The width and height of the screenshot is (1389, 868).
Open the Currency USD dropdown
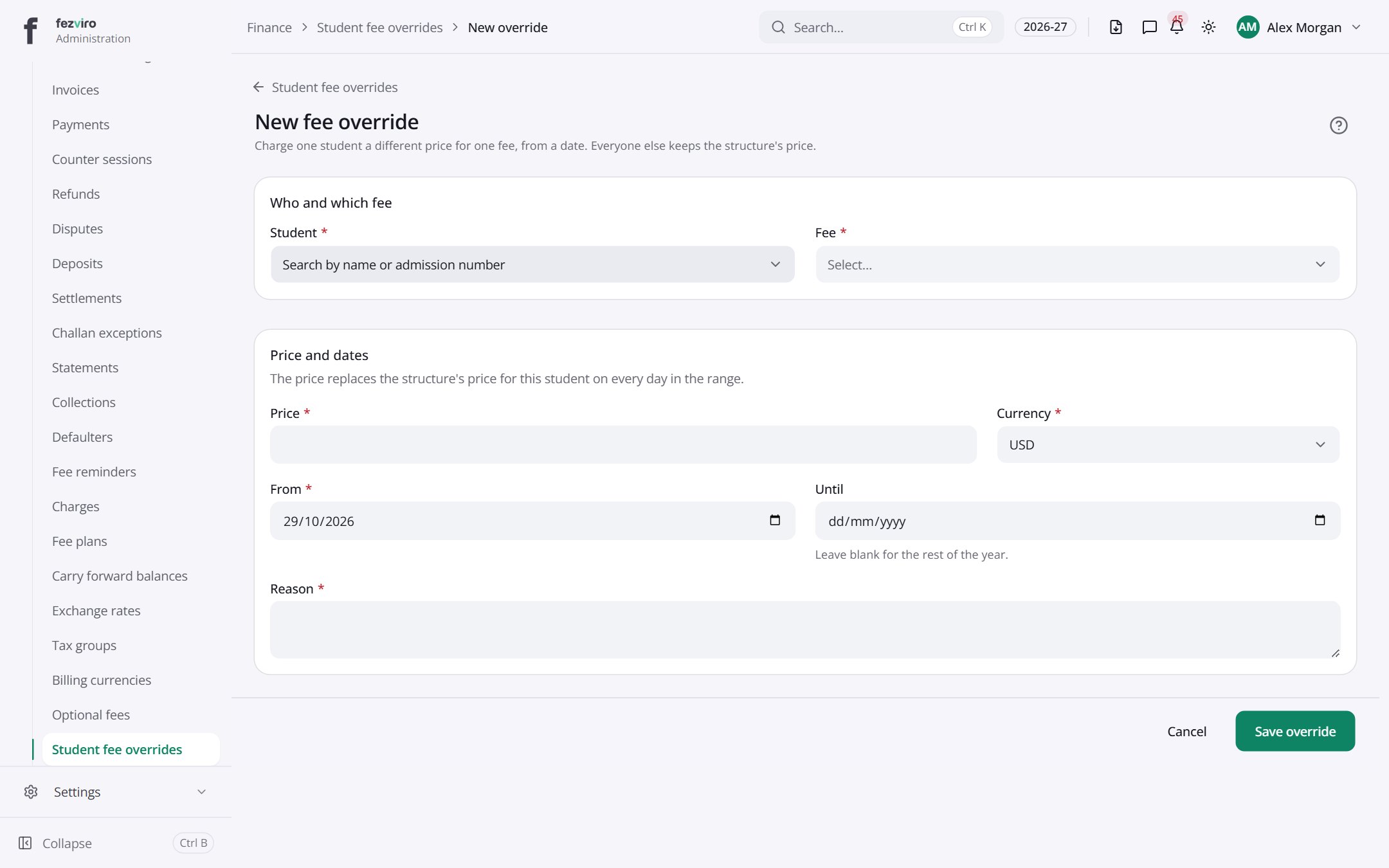pos(1168,444)
